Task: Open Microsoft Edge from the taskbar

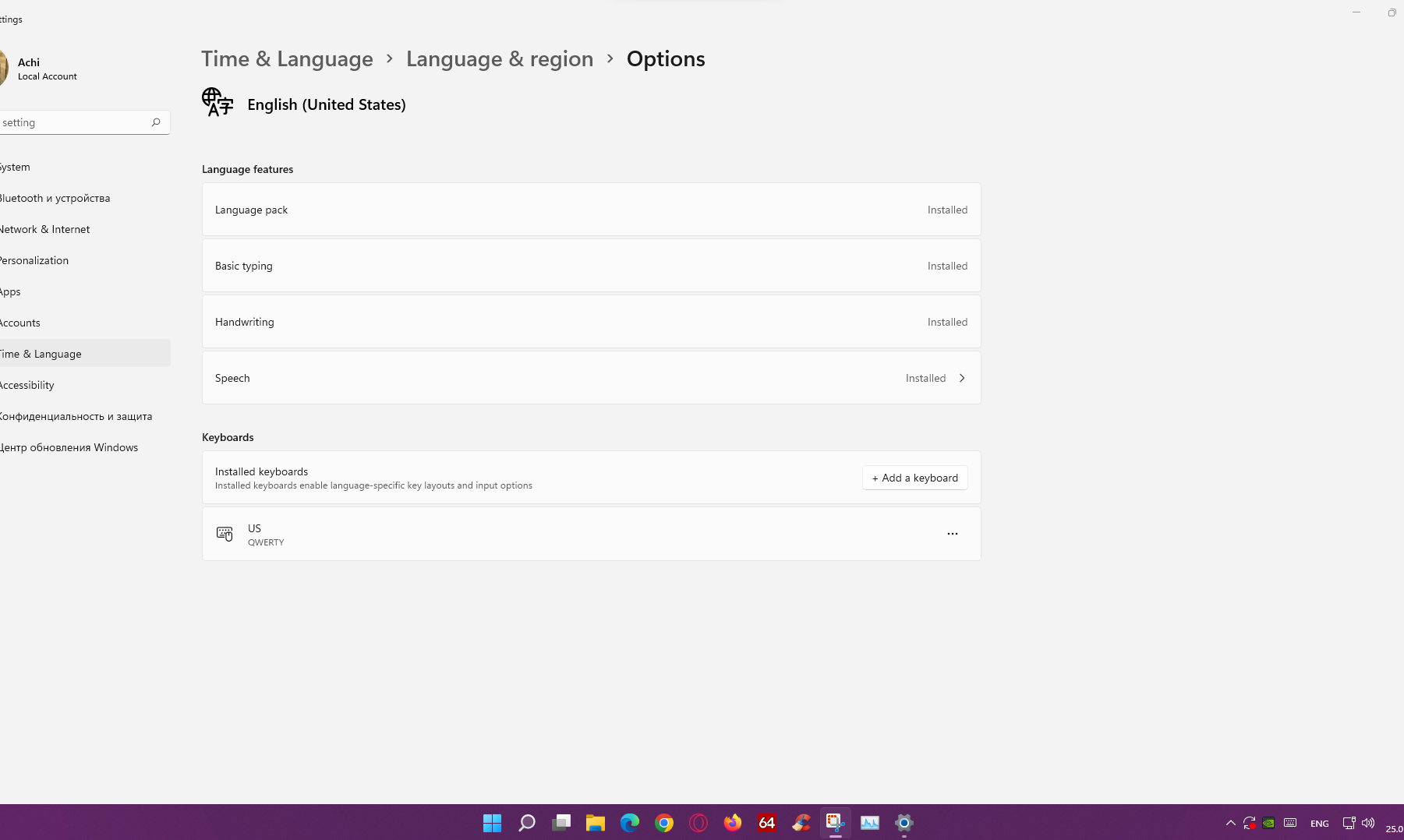Action: [x=630, y=823]
